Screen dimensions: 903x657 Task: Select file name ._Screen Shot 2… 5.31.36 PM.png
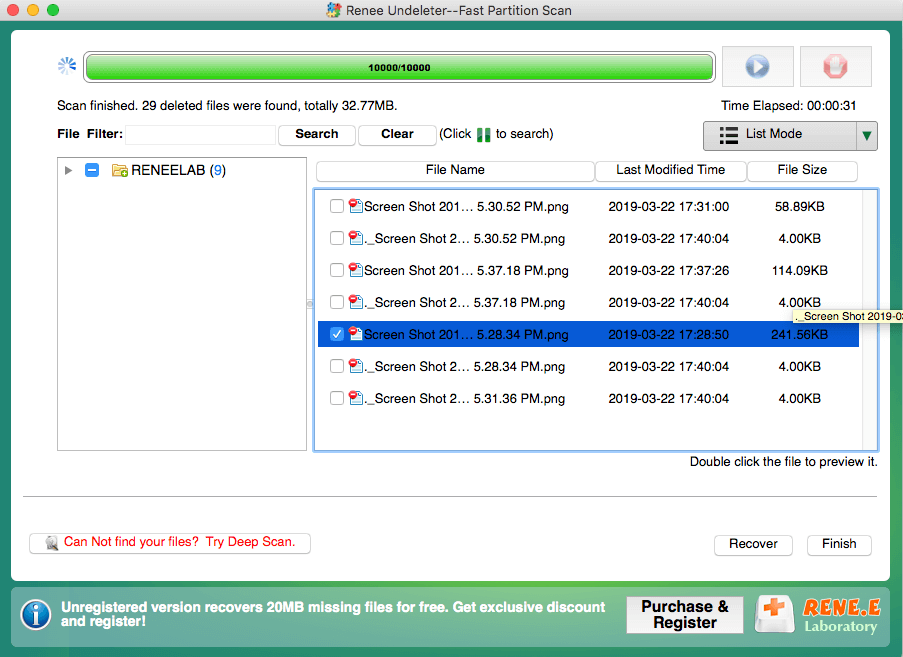[465, 399]
